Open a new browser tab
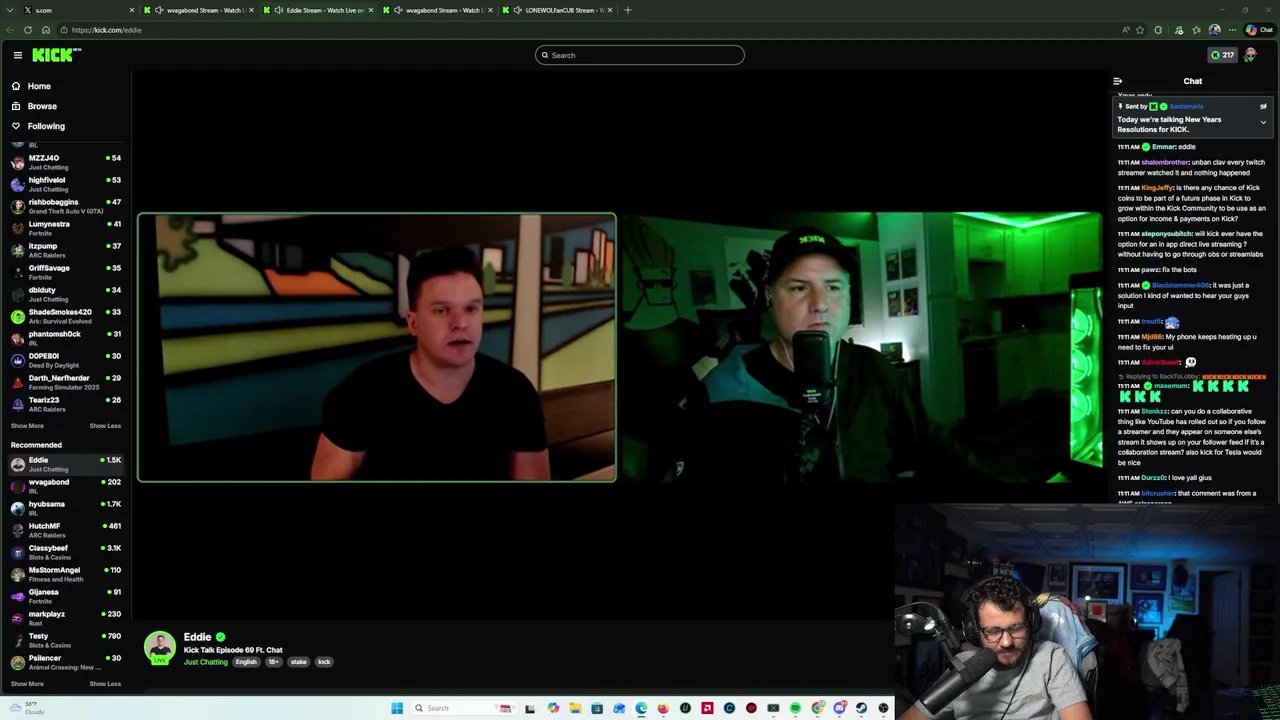Screen dimensions: 1280x720 627,10
